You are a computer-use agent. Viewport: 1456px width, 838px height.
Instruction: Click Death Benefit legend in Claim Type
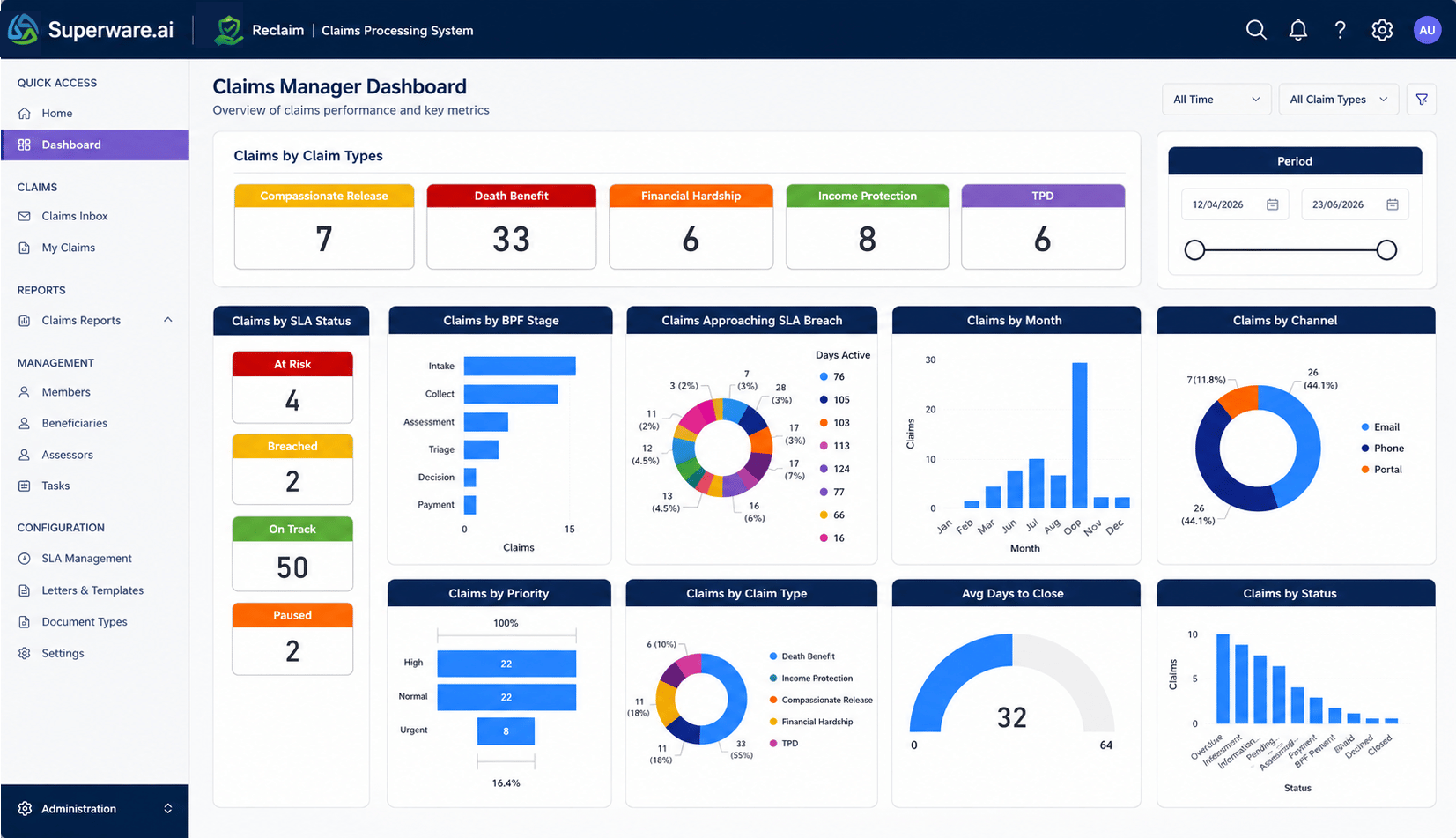[802, 656]
